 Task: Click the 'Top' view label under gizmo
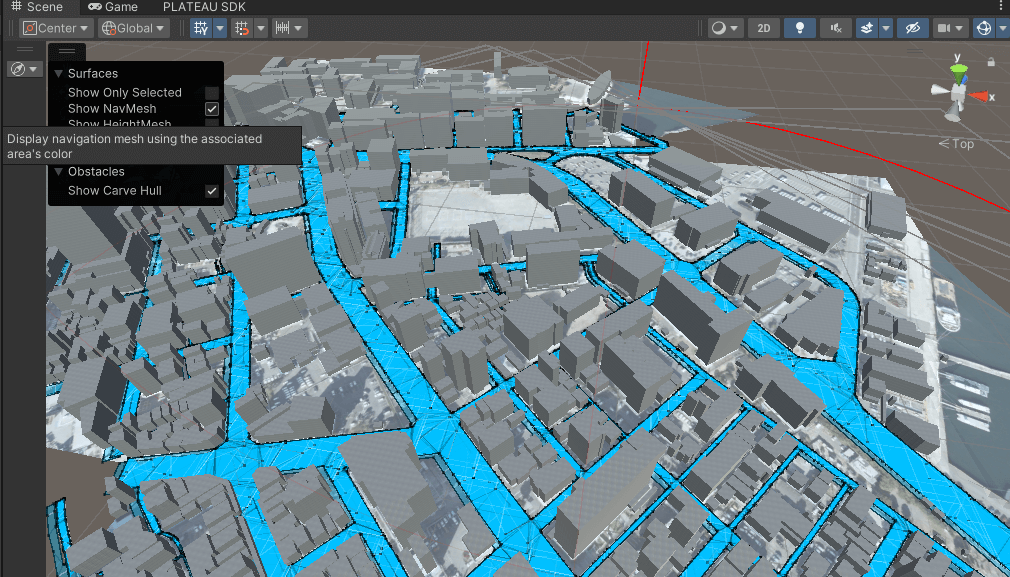pyautogui.click(x=963, y=144)
